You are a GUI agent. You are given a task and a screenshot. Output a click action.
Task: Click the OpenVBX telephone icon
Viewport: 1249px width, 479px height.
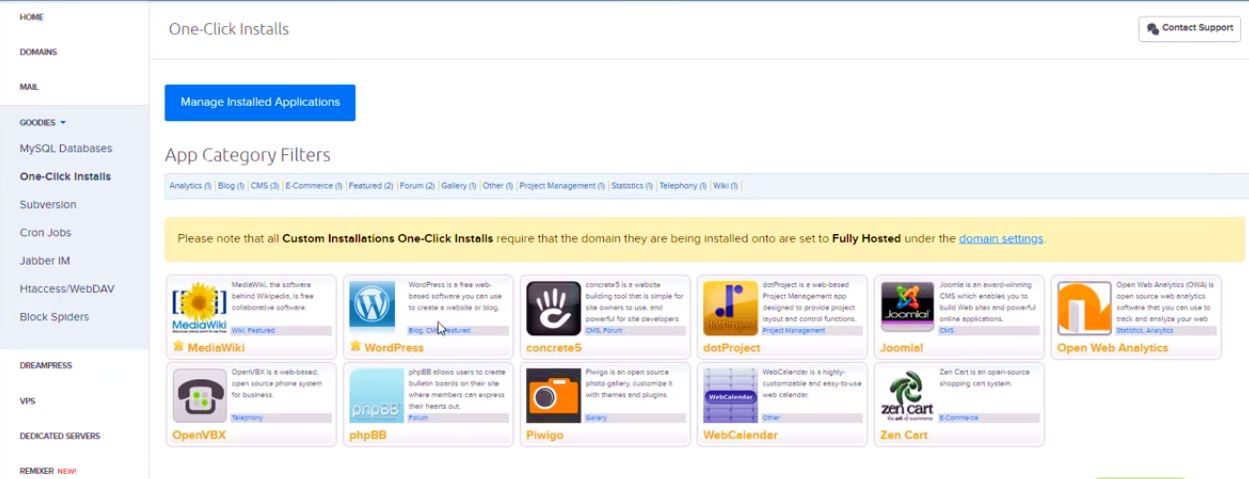point(199,396)
